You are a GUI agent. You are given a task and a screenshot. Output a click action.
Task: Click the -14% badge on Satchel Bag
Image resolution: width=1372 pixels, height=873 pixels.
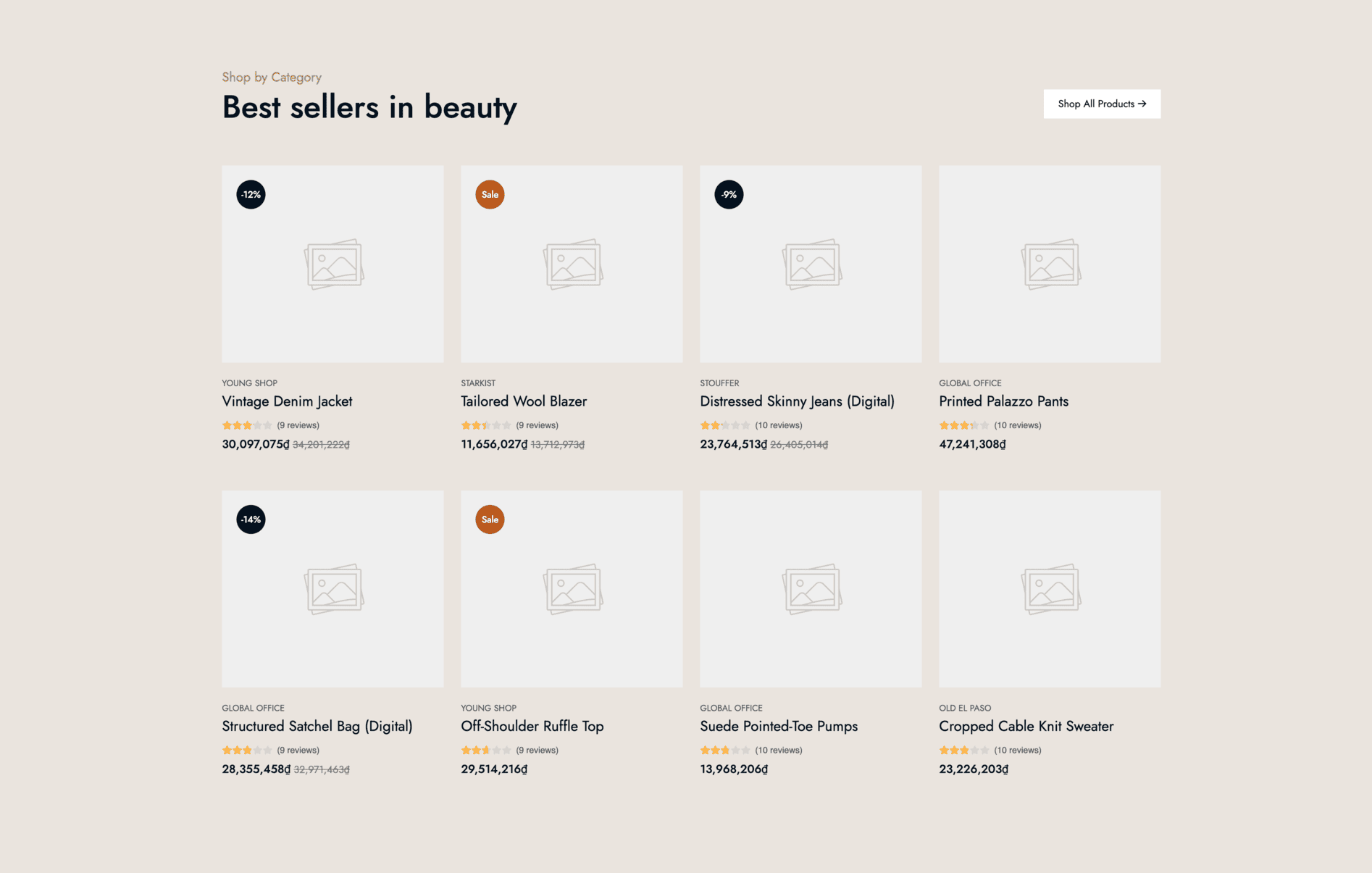(x=251, y=519)
